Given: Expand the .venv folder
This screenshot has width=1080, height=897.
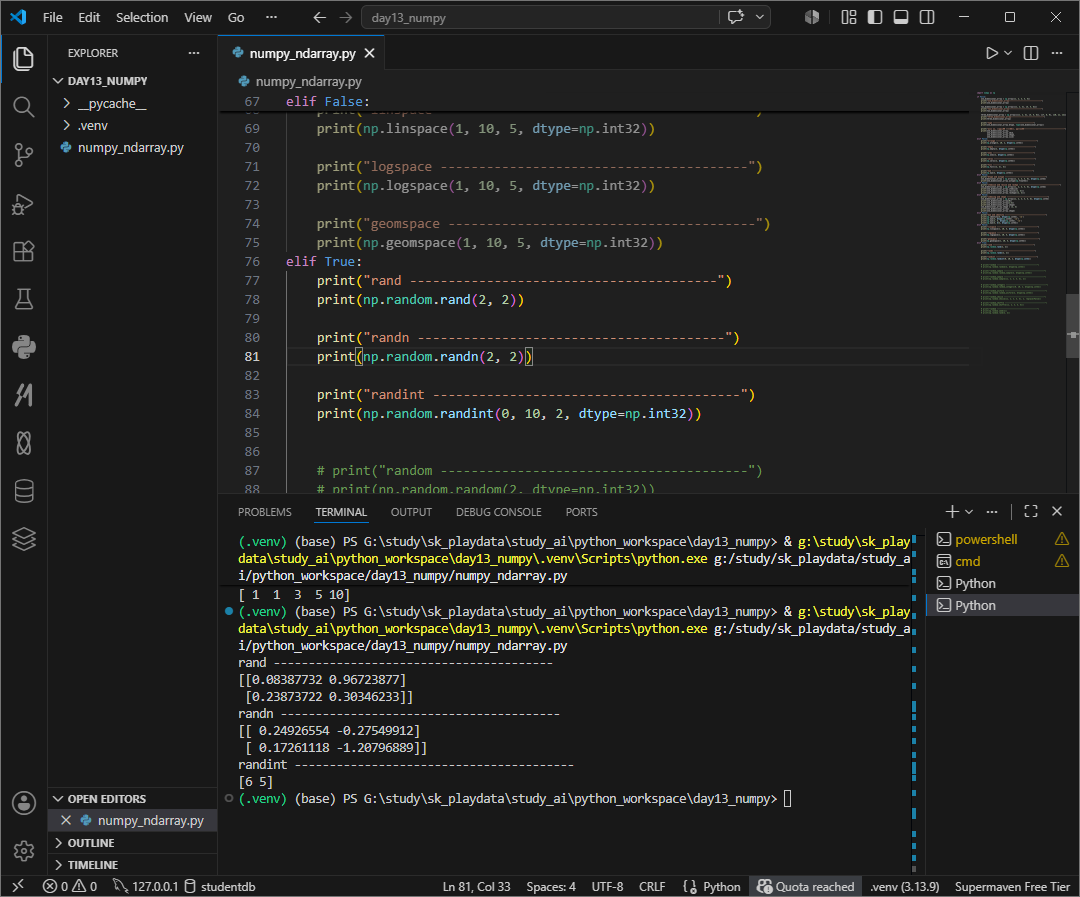Looking at the screenshot, I should click(133, 125).
